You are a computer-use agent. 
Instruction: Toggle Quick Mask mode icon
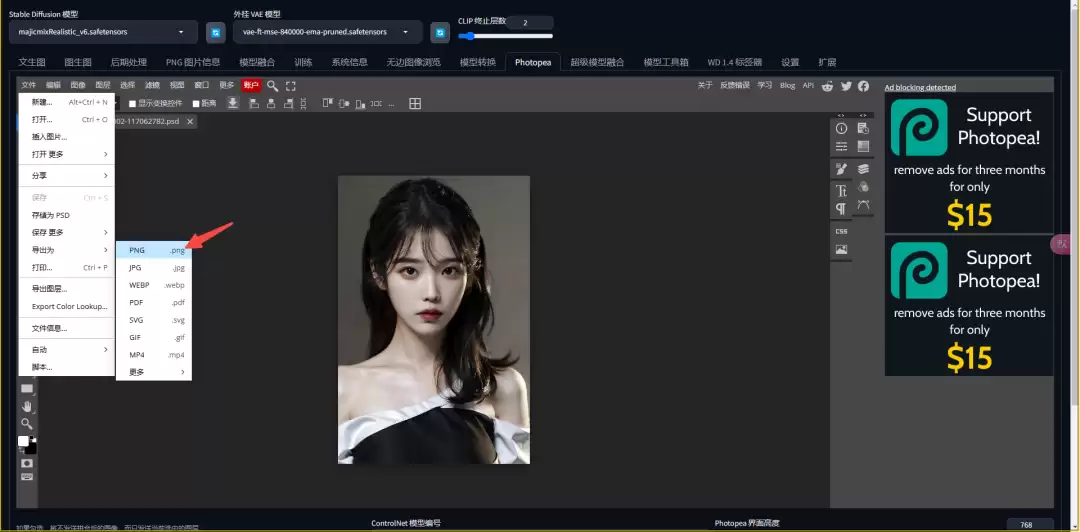pos(27,463)
